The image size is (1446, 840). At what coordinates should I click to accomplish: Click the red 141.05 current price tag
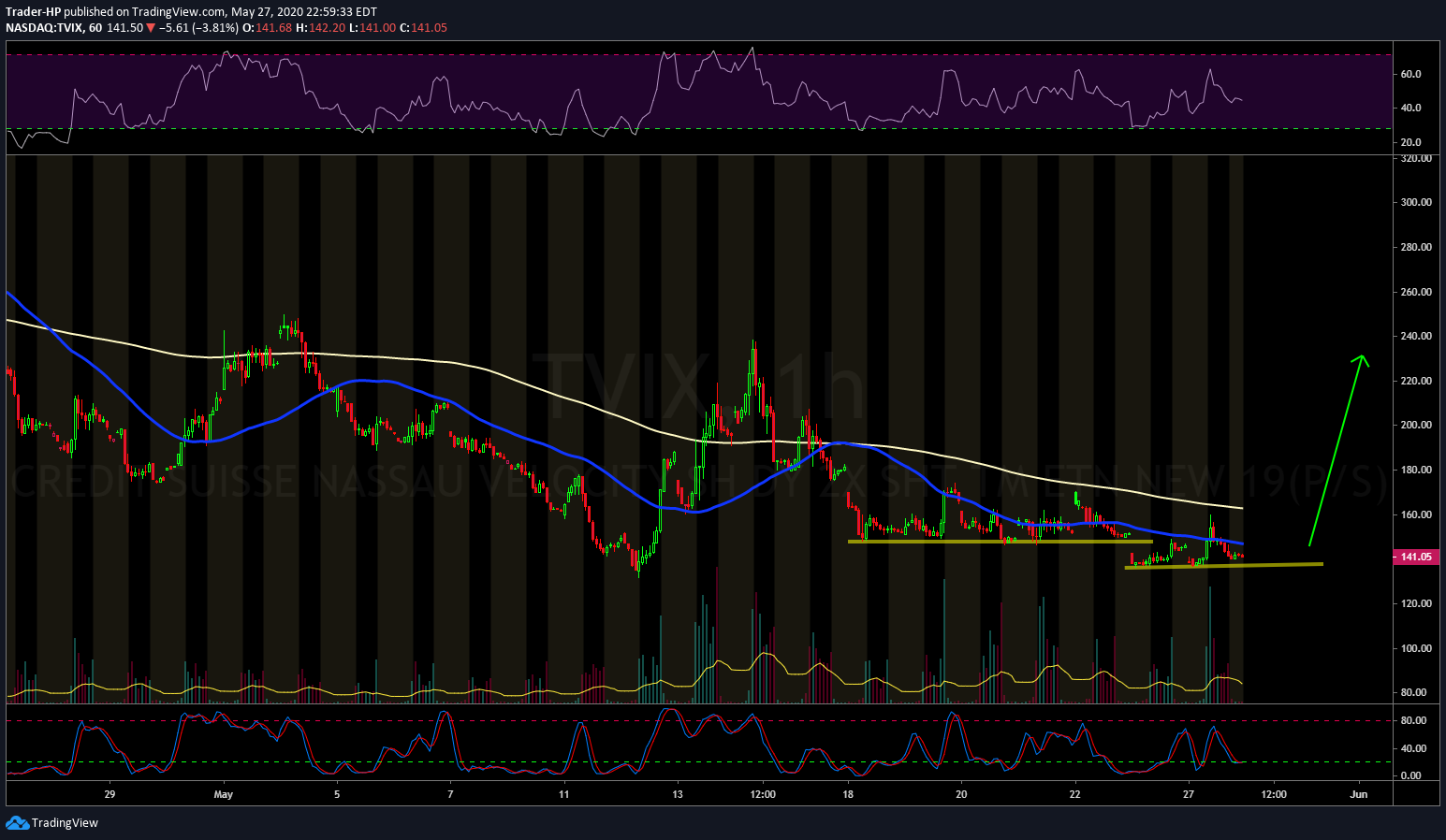coord(1416,557)
